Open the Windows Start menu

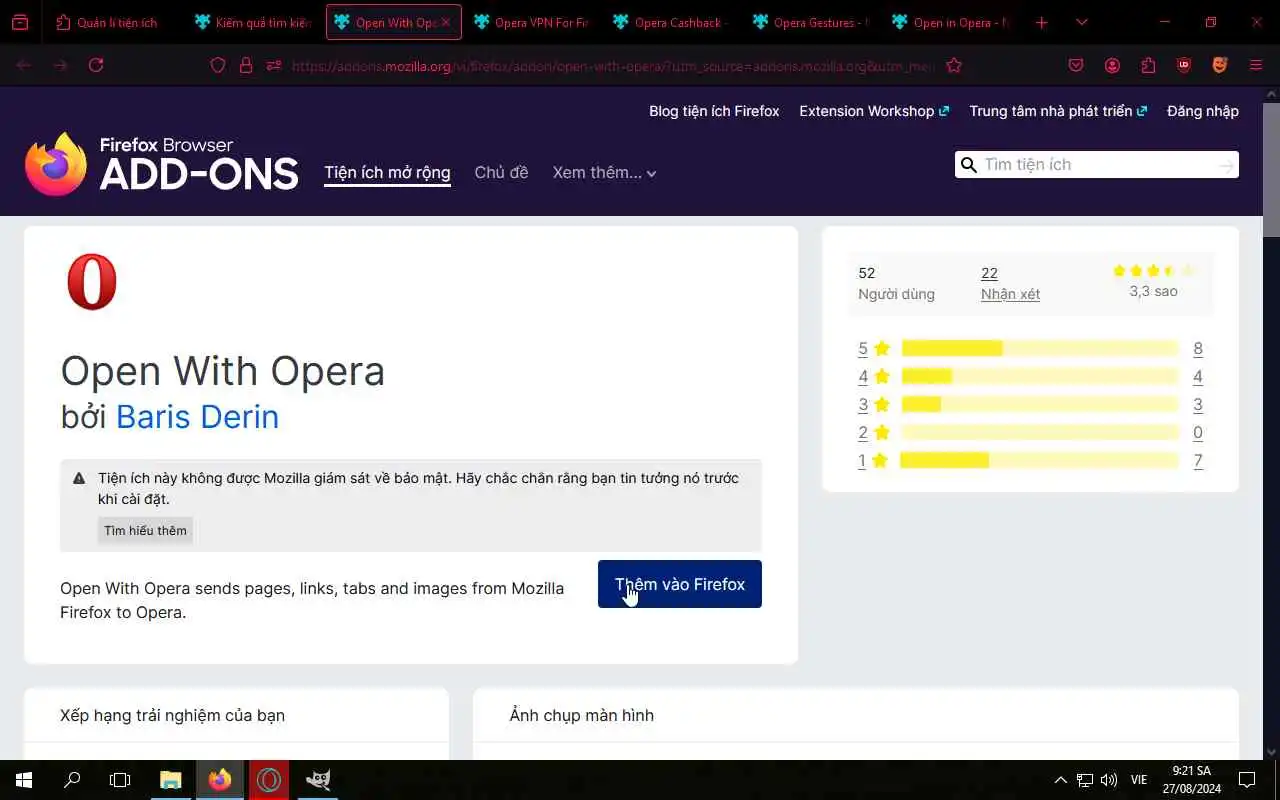click(24, 780)
